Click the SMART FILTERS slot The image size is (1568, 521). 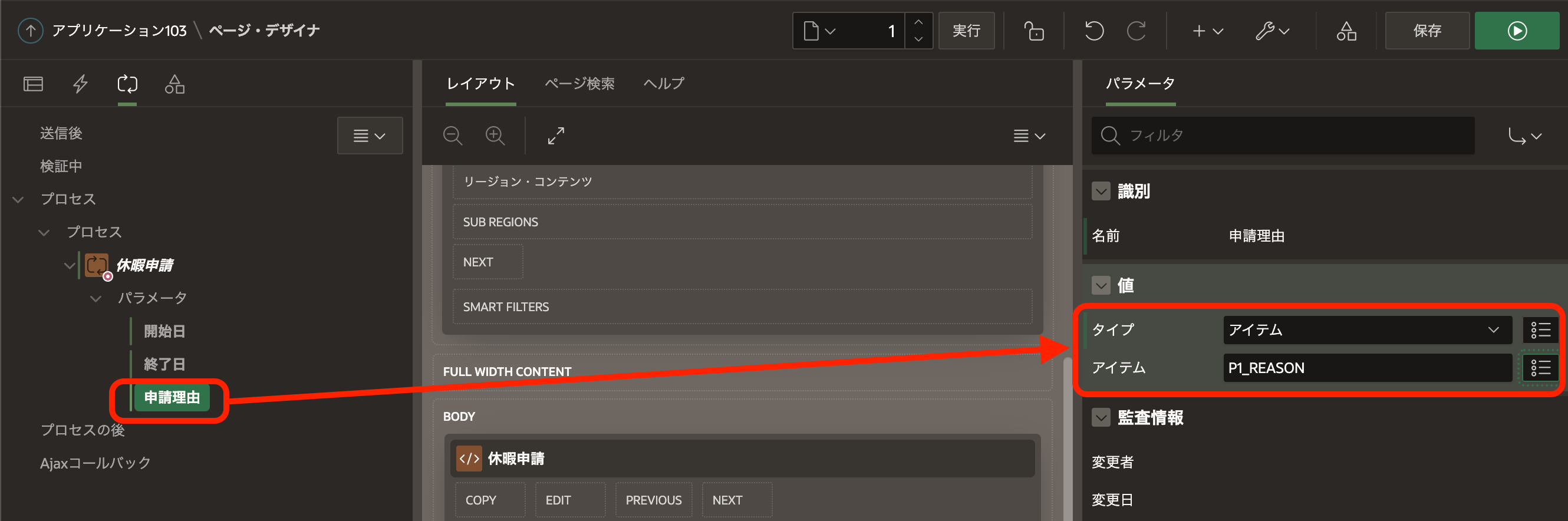tap(742, 306)
